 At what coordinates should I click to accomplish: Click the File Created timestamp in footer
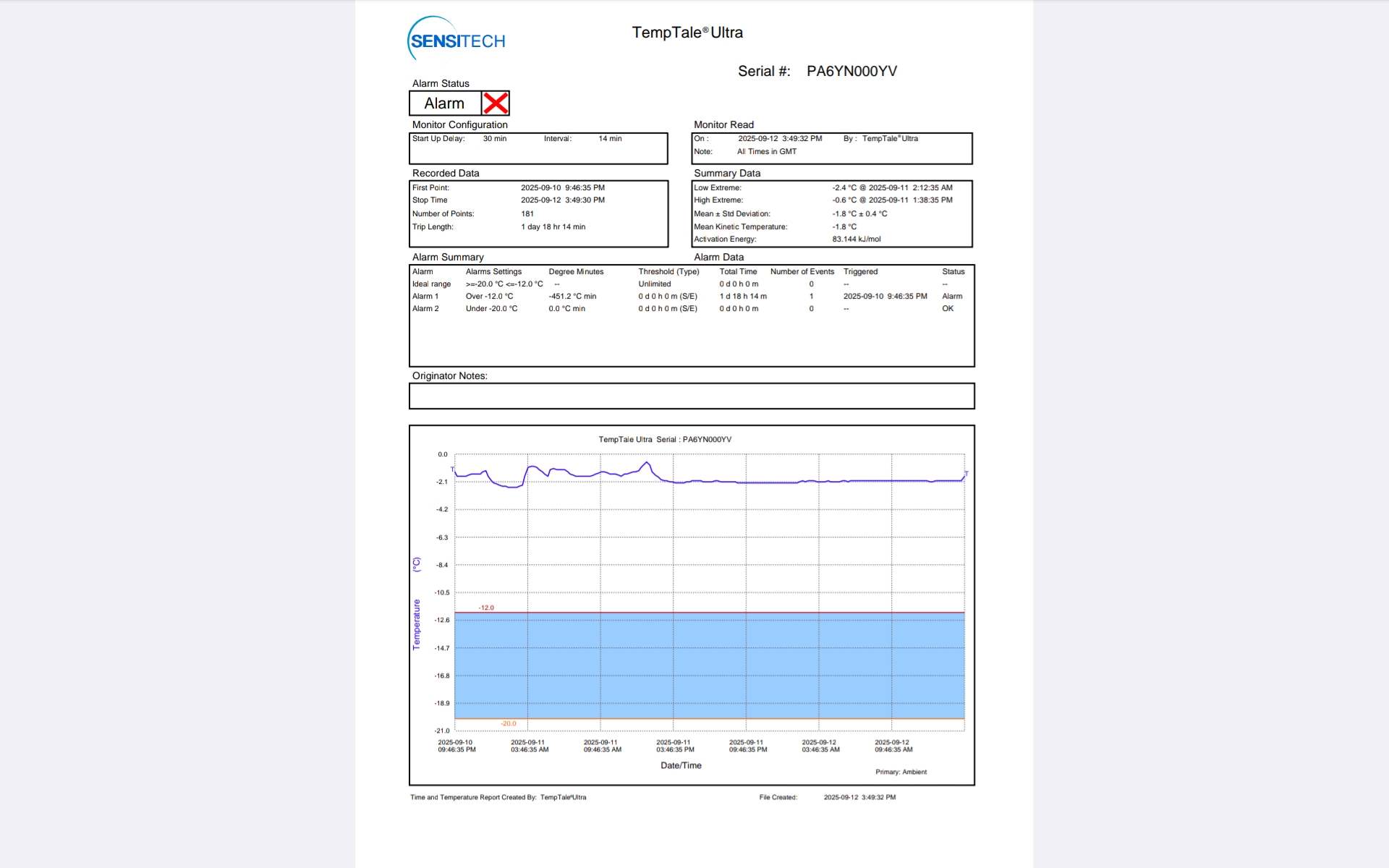pos(859,797)
